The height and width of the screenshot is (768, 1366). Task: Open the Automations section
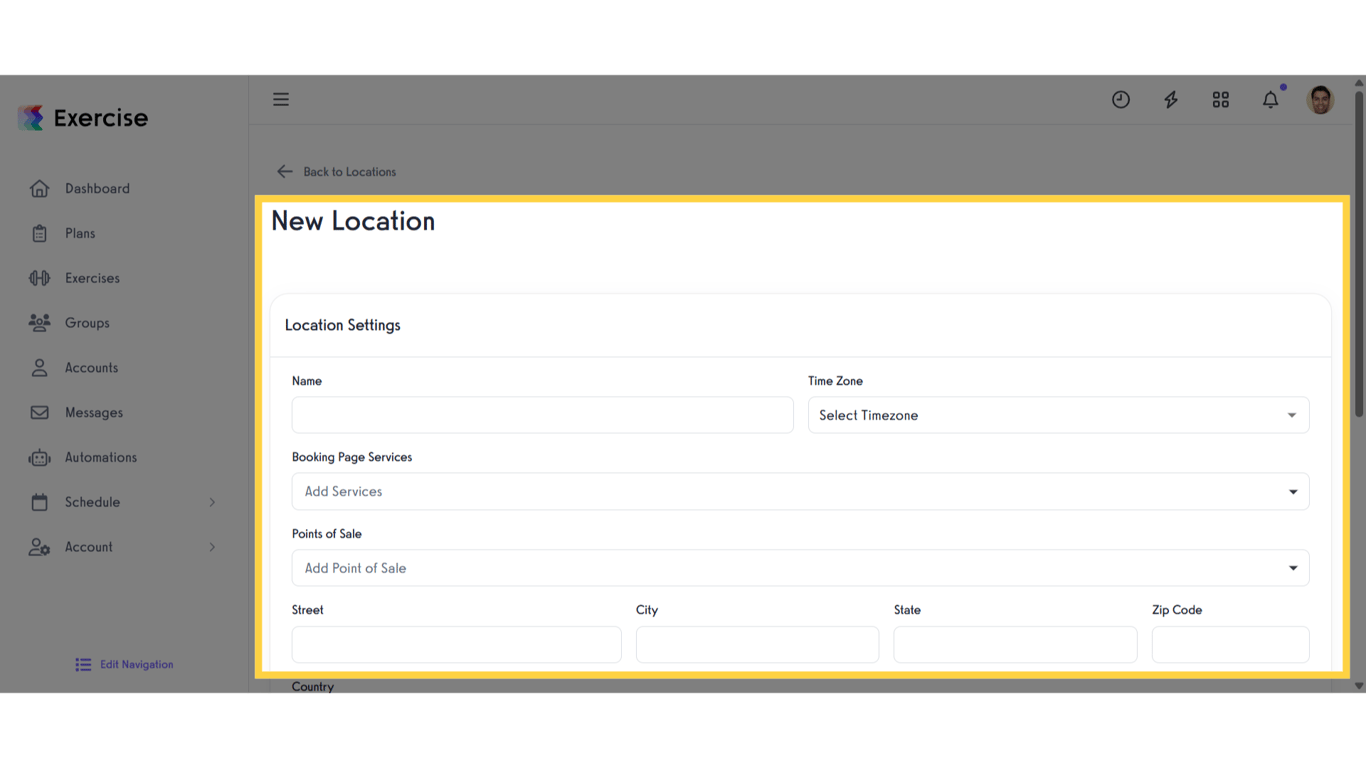100,457
